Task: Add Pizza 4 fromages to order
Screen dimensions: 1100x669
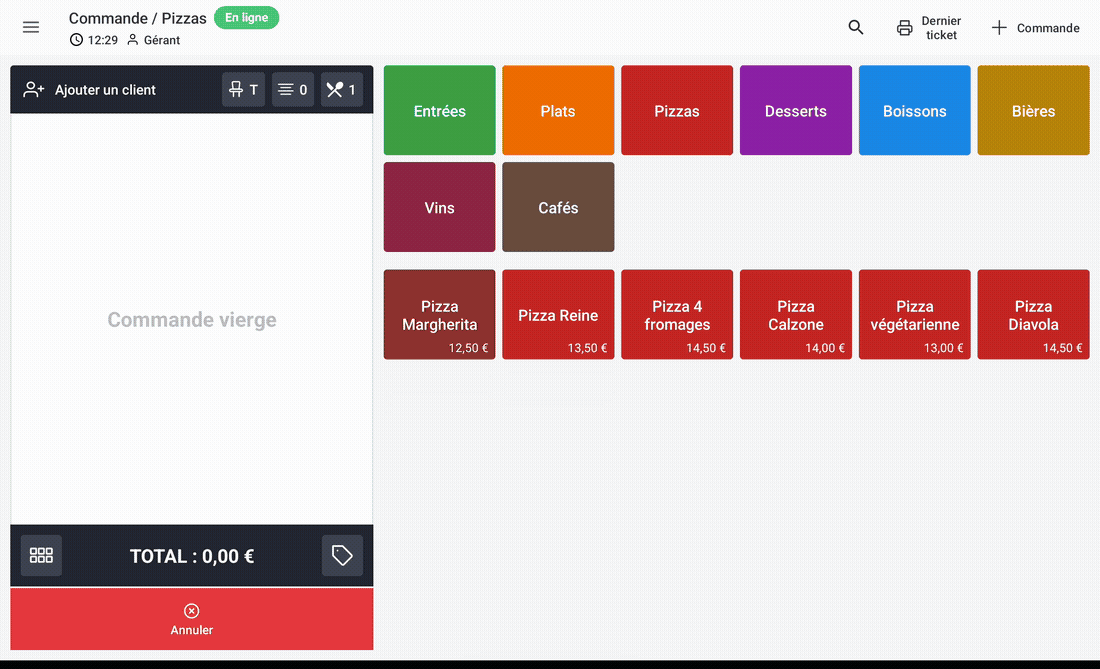Action: pyautogui.click(x=677, y=314)
